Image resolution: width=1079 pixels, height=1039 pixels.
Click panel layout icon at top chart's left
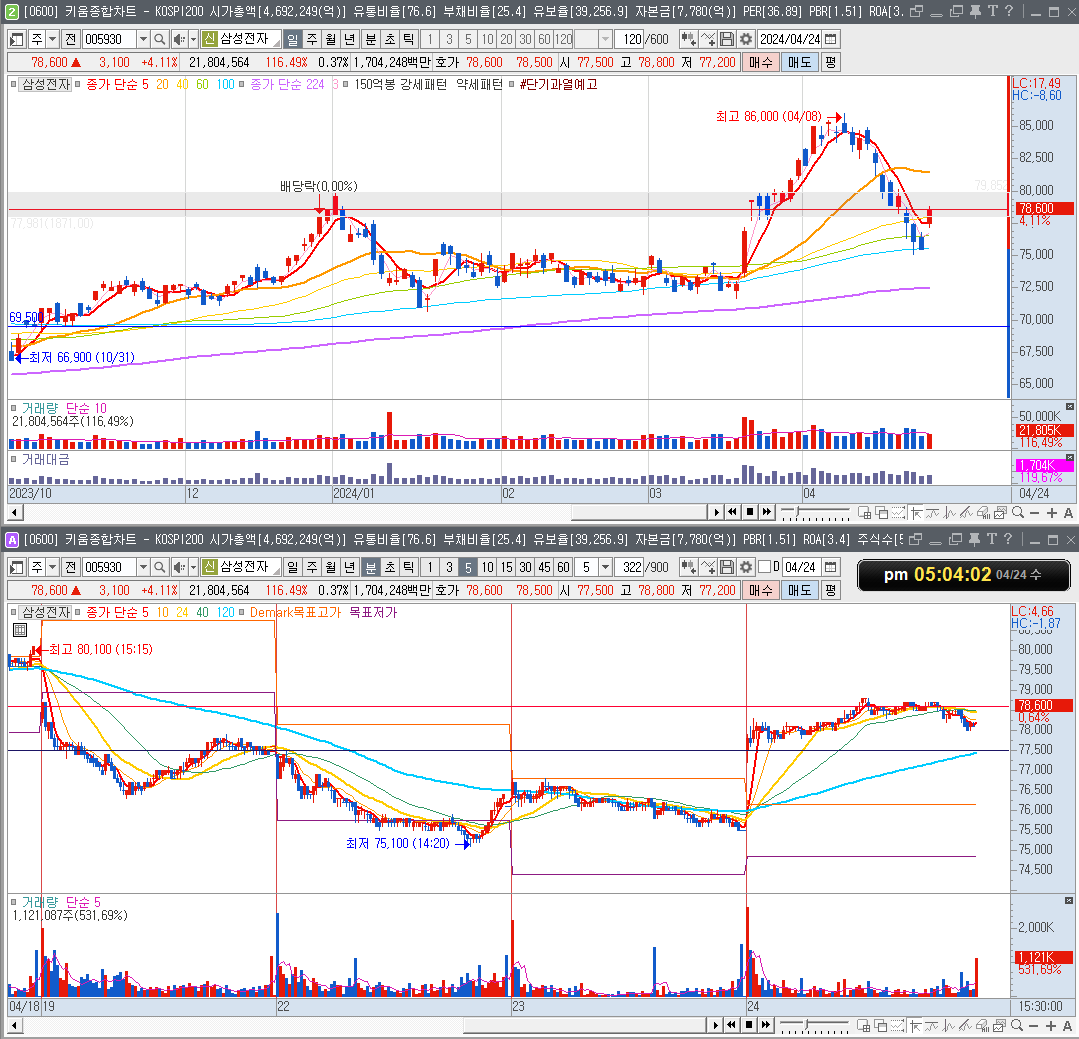pyautogui.click(x=17, y=39)
